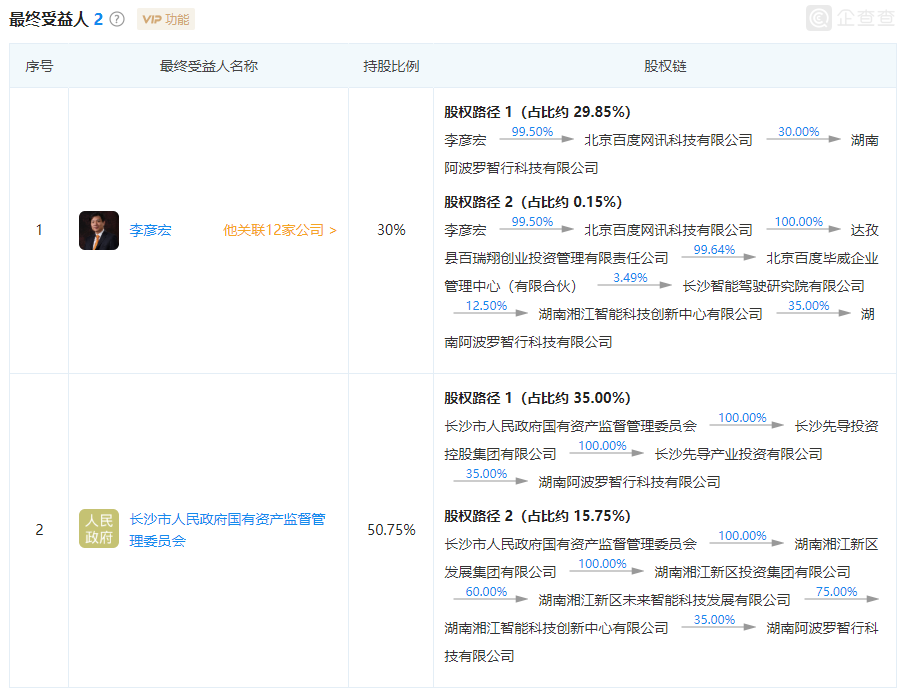
Task: Click the 75.00% stake percentage label
Action: tap(837, 592)
